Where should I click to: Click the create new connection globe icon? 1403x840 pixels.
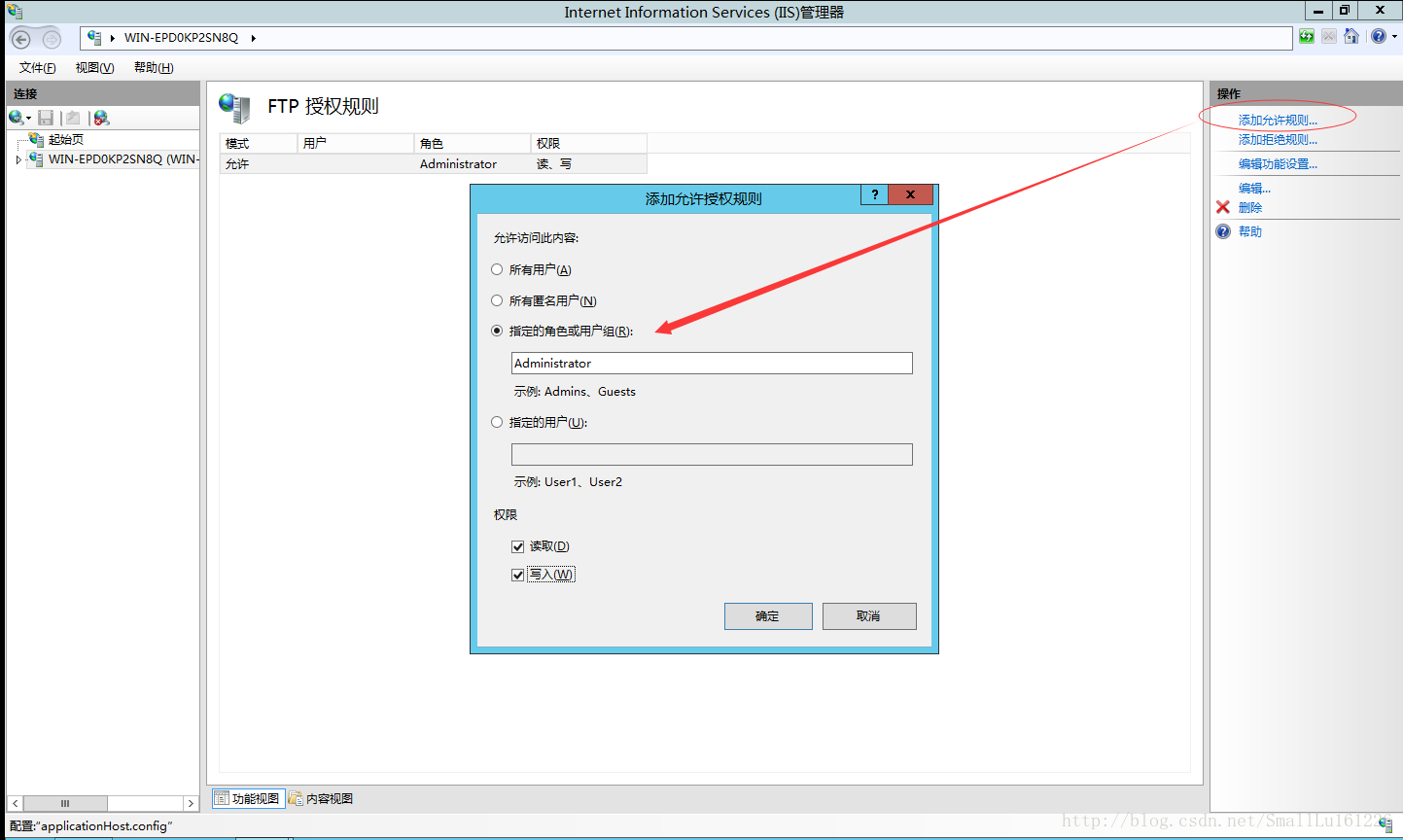[x=16, y=118]
